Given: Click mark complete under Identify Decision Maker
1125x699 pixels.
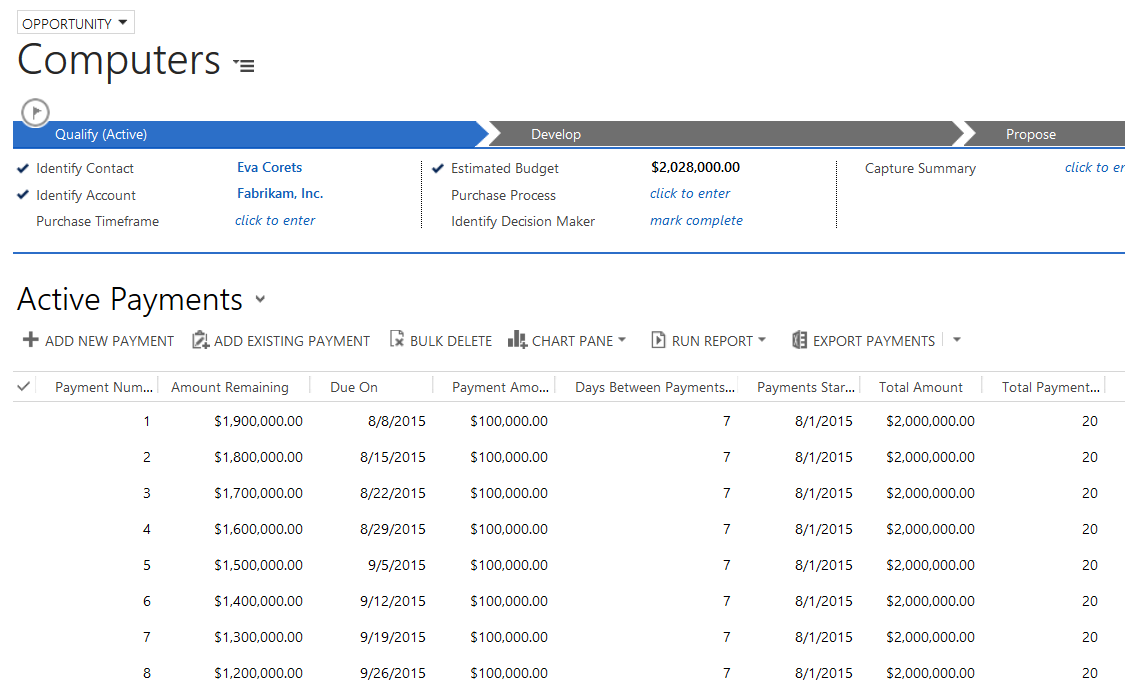Looking at the screenshot, I should (696, 220).
